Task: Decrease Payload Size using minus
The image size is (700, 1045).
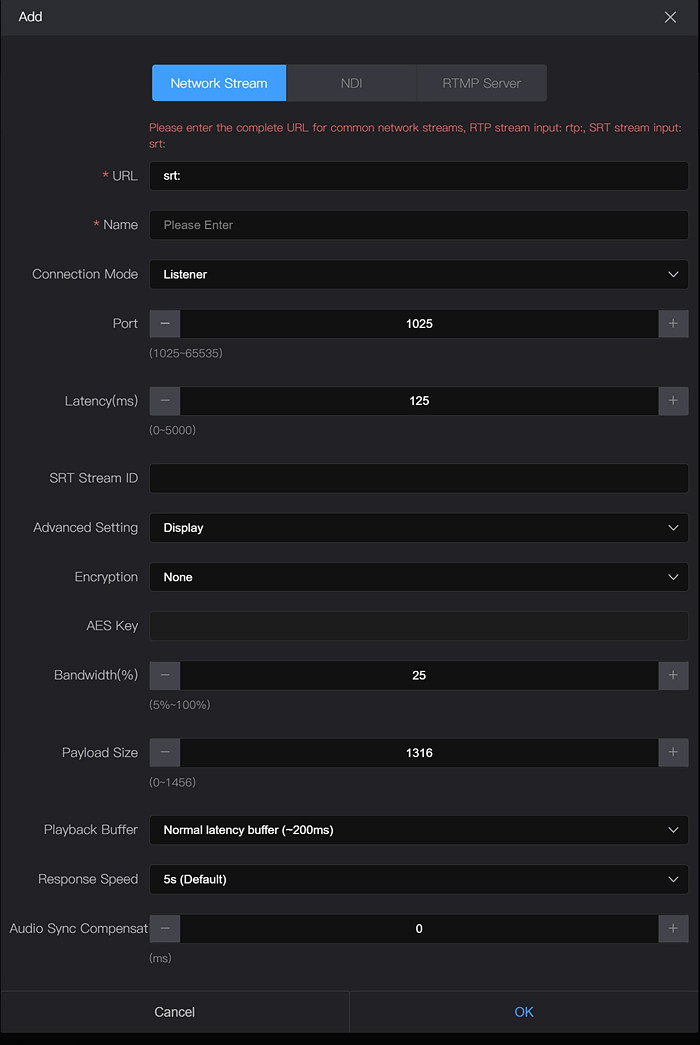Action: (x=165, y=753)
